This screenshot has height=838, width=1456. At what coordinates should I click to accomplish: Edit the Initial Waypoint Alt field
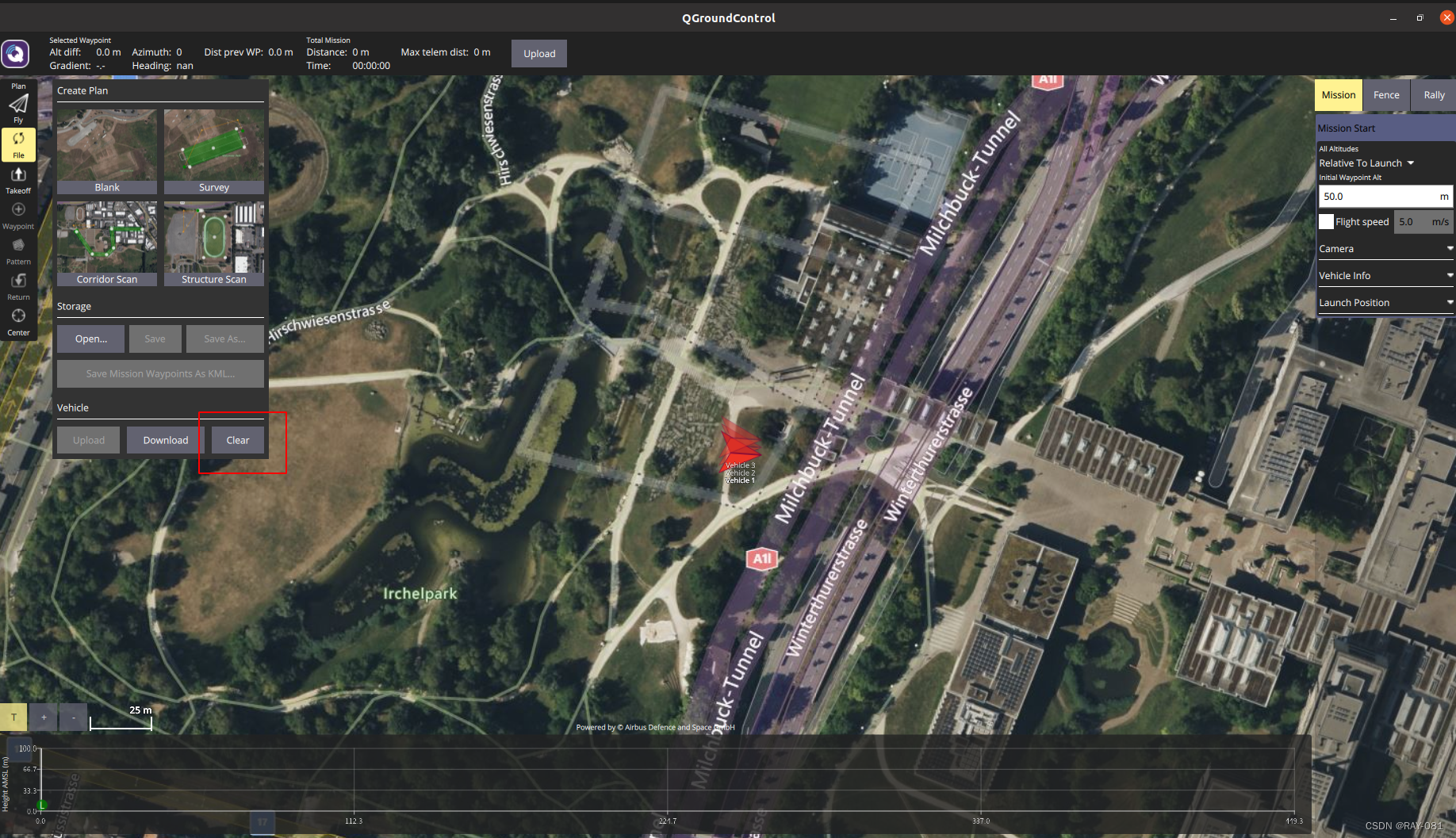1385,197
